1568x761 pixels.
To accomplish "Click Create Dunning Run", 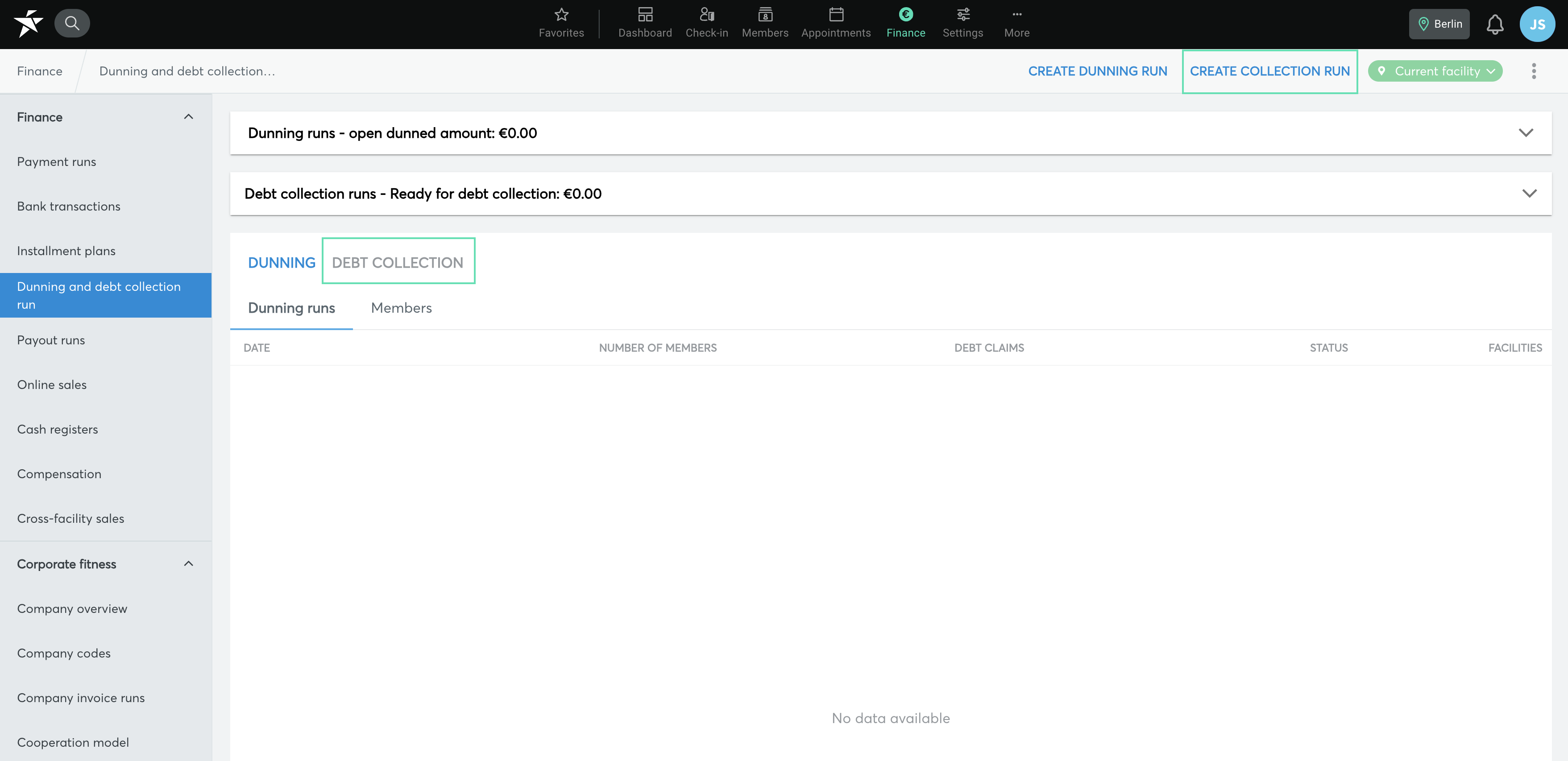I will (1098, 71).
